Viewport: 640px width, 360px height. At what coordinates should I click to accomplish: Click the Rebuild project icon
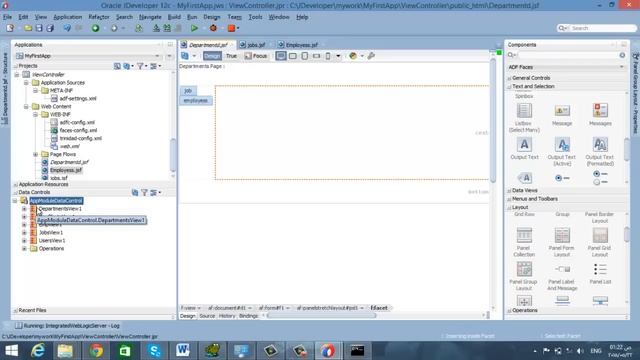[x=167, y=28]
